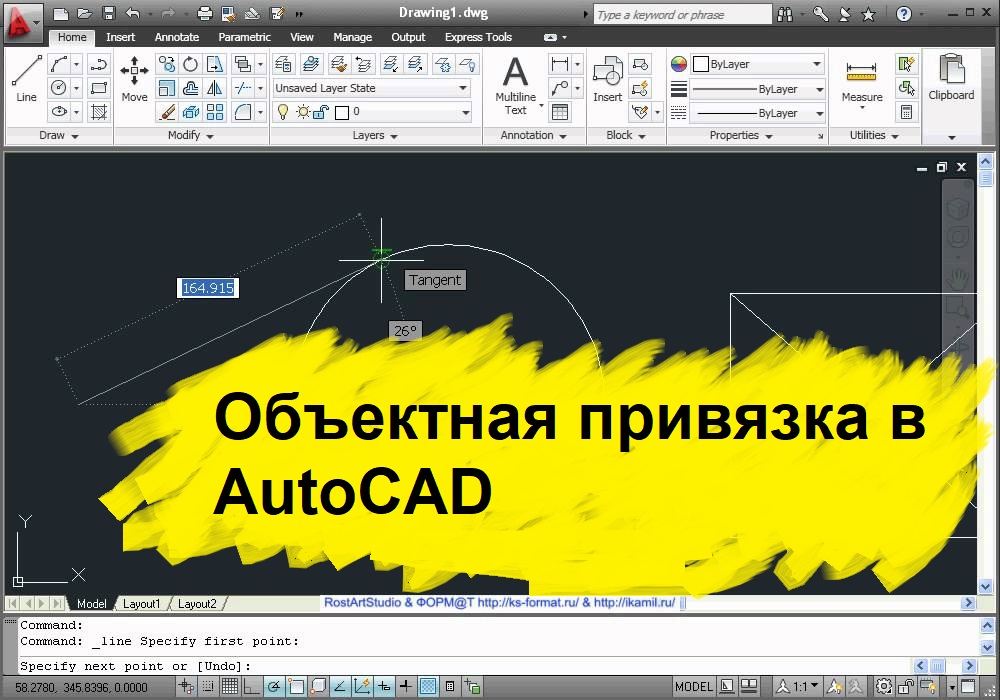Click the Favorites star icon

(868, 14)
